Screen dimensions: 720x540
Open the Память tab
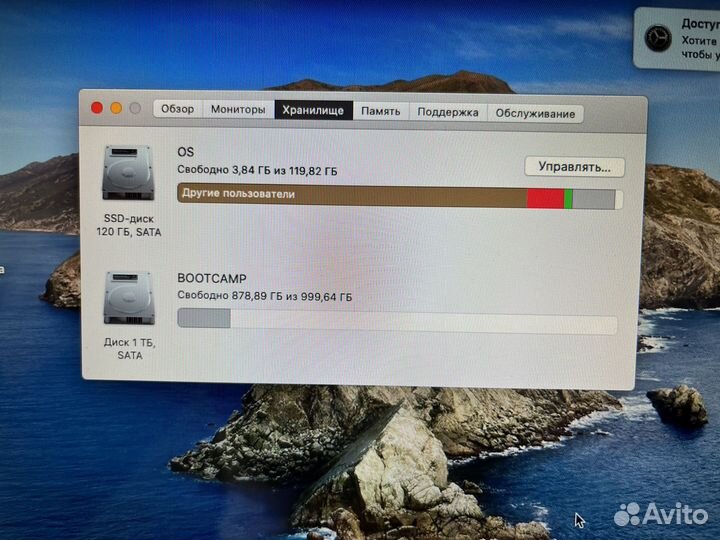point(380,112)
